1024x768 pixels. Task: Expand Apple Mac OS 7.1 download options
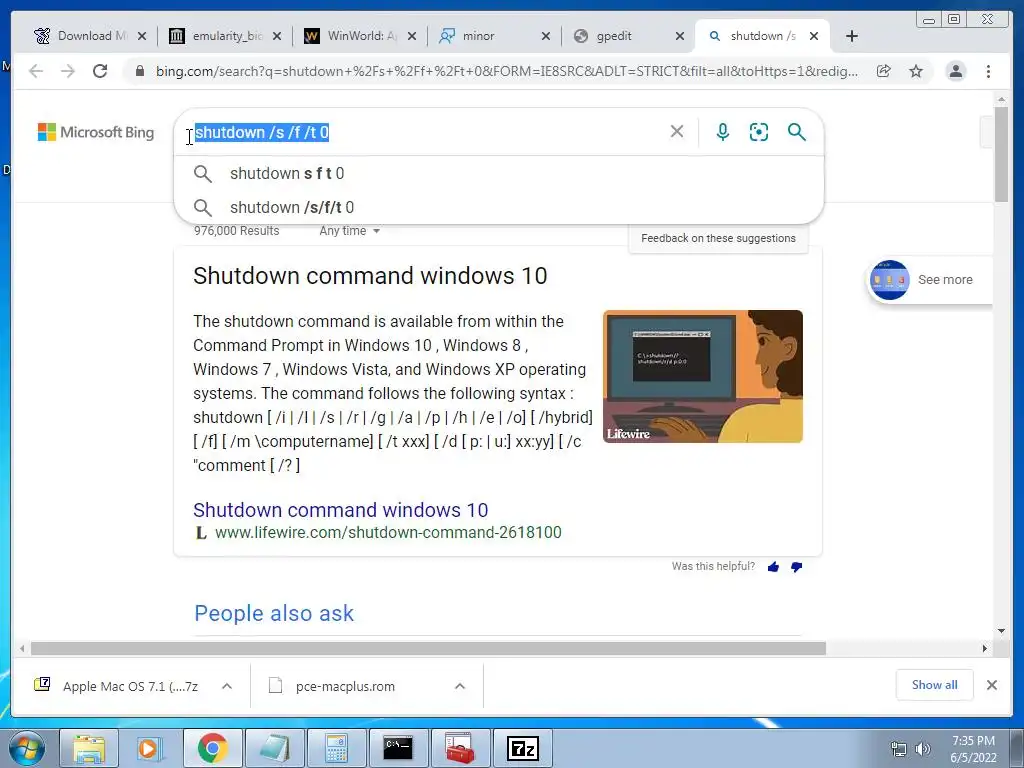(x=227, y=686)
